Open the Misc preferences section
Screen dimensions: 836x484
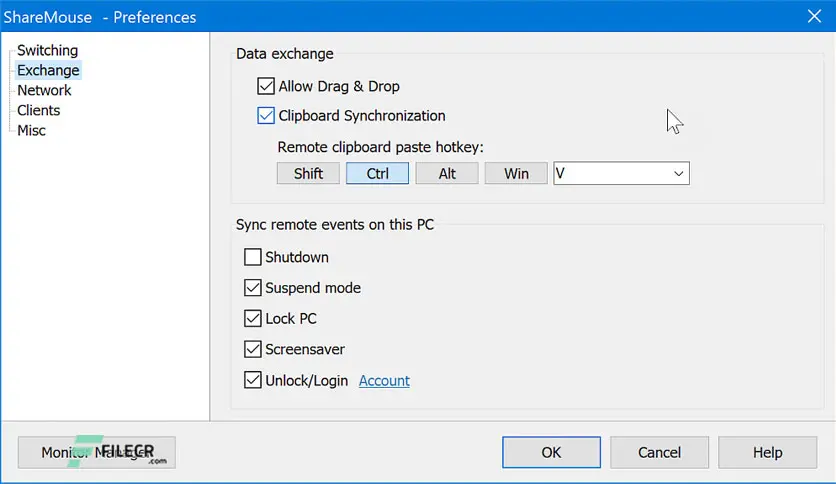31,130
